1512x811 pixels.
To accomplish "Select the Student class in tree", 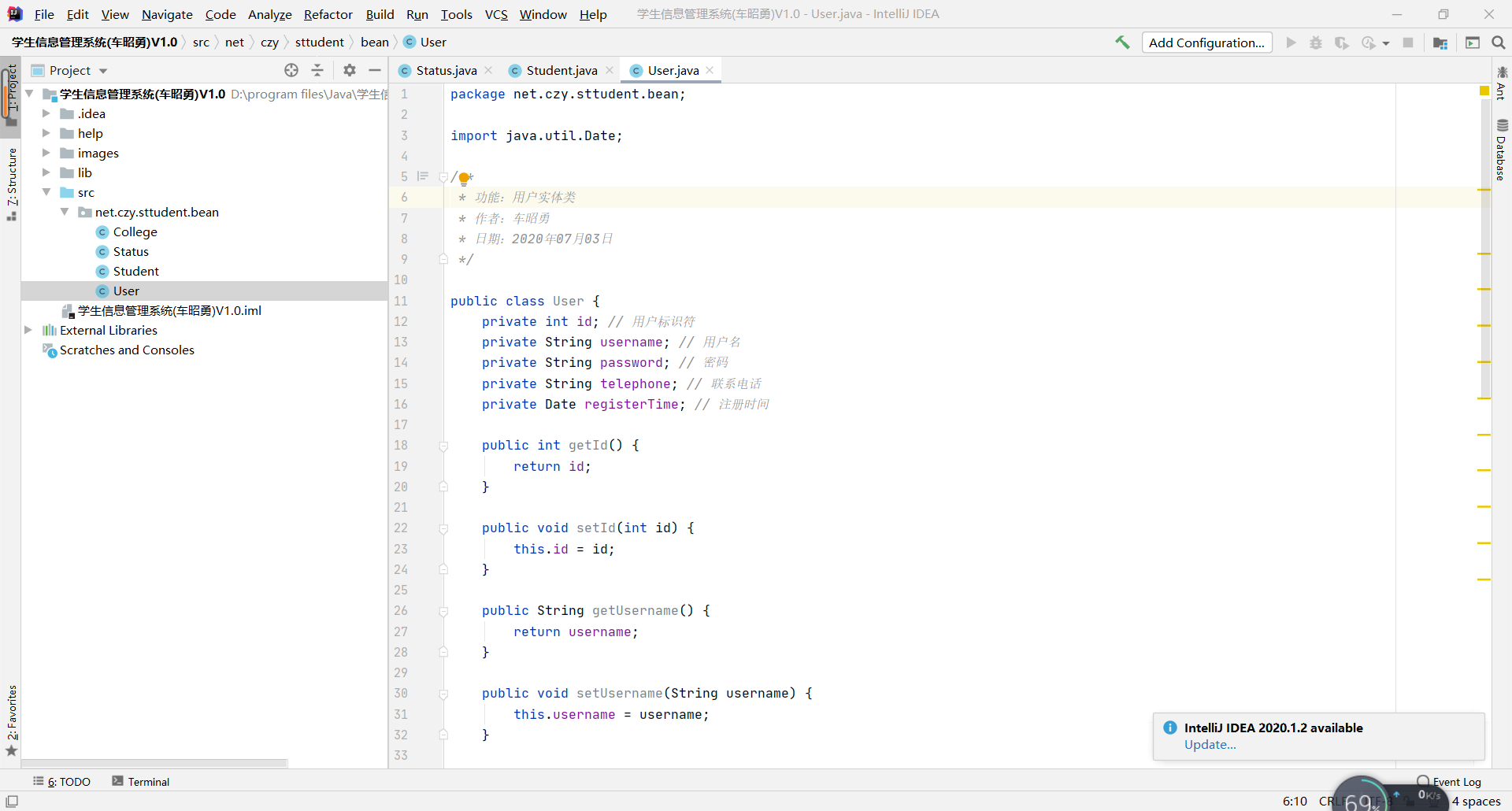I will click(135, 271).
